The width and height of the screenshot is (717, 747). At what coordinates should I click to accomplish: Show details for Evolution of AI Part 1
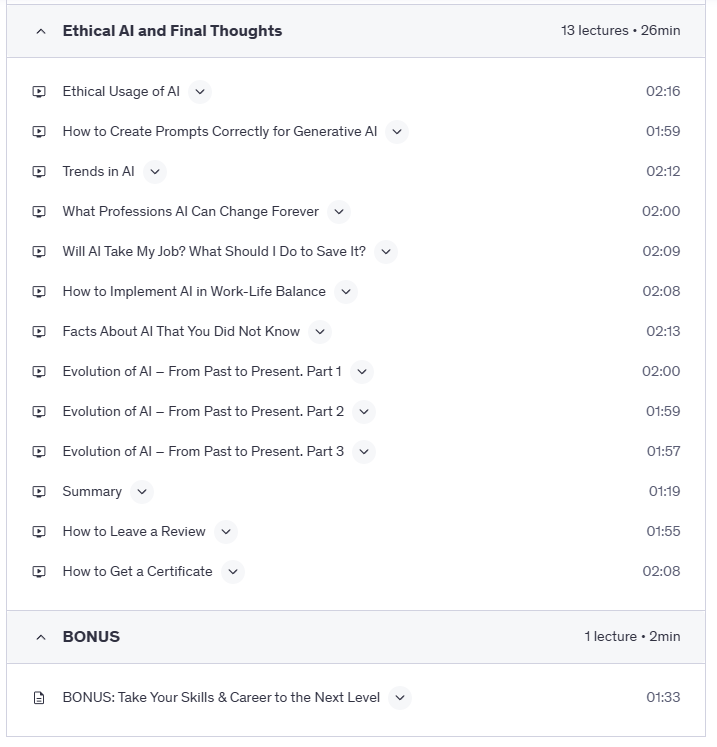pyautogui.click(x=362, y=372)
